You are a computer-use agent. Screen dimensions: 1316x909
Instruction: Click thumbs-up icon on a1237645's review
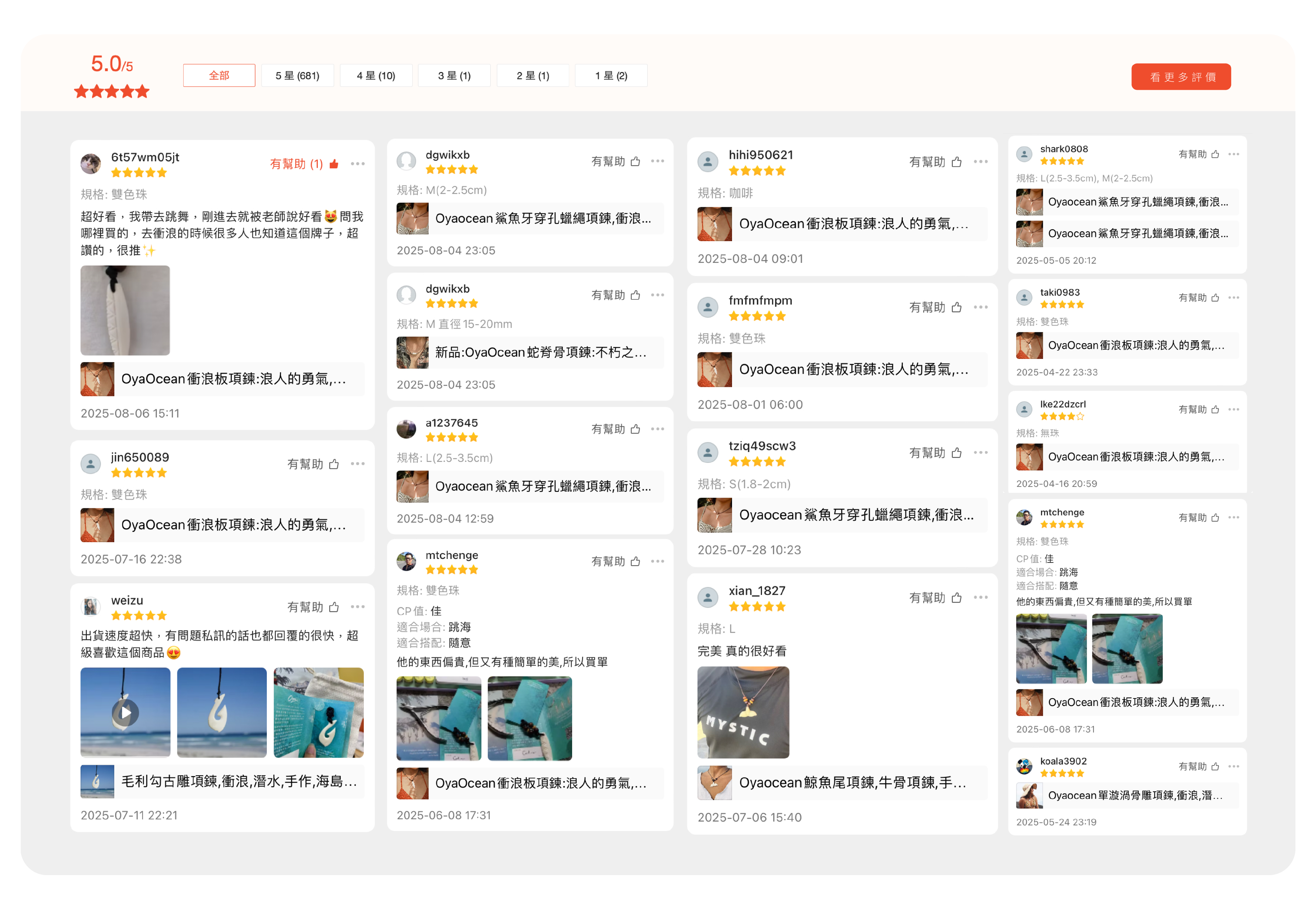636,429
